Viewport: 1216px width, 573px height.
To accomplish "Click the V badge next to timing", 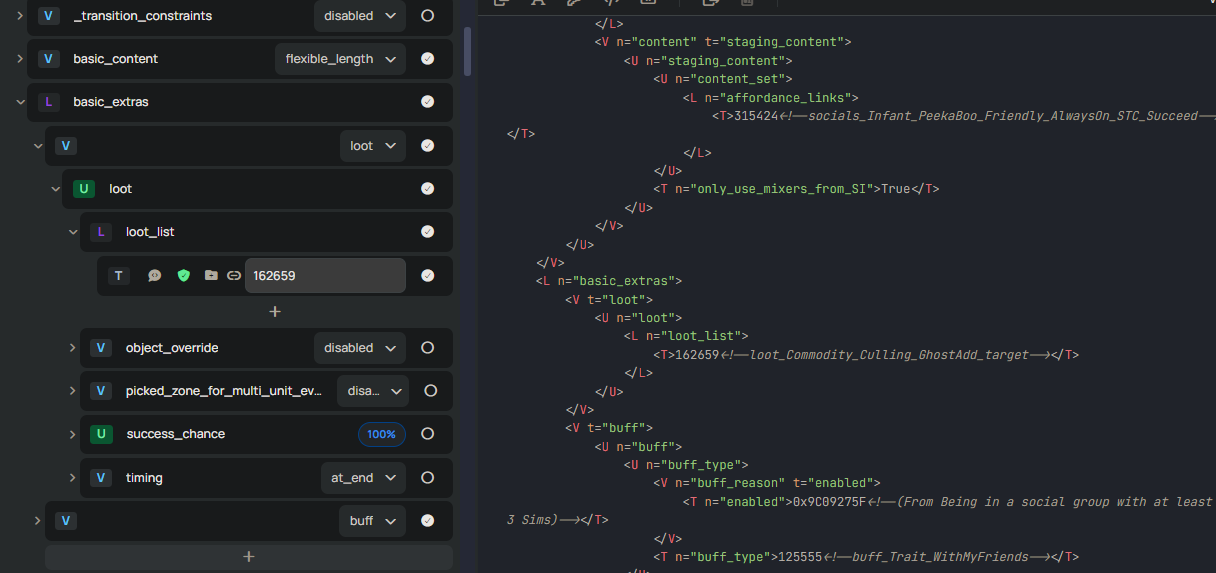I will pos(101,478).
